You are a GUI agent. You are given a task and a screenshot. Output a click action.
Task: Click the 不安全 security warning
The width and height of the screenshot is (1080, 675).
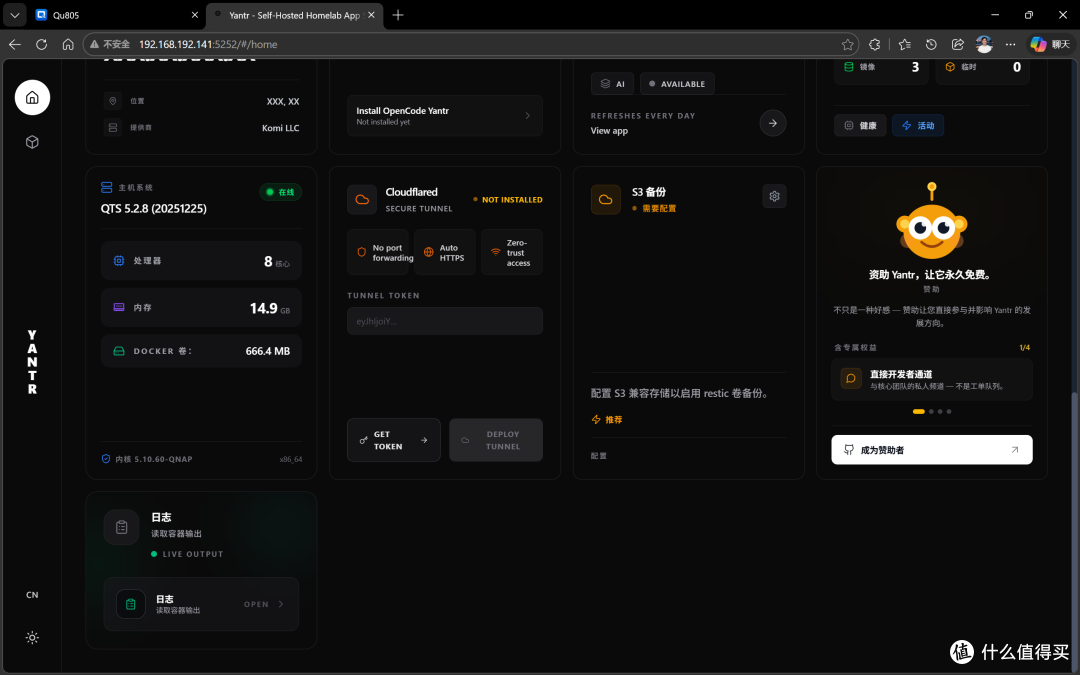110,44
